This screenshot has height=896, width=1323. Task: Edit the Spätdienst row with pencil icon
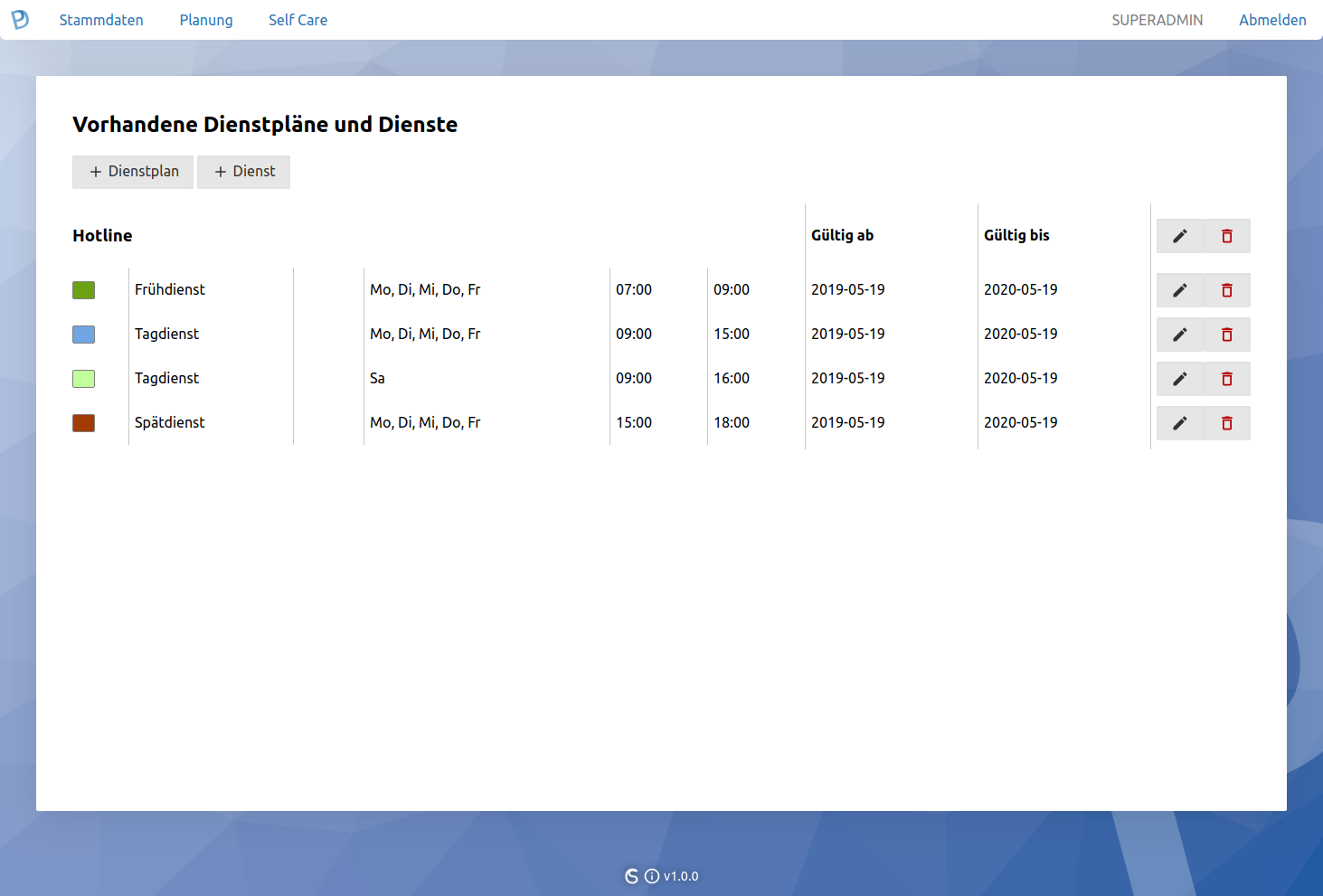[1180, 423]
